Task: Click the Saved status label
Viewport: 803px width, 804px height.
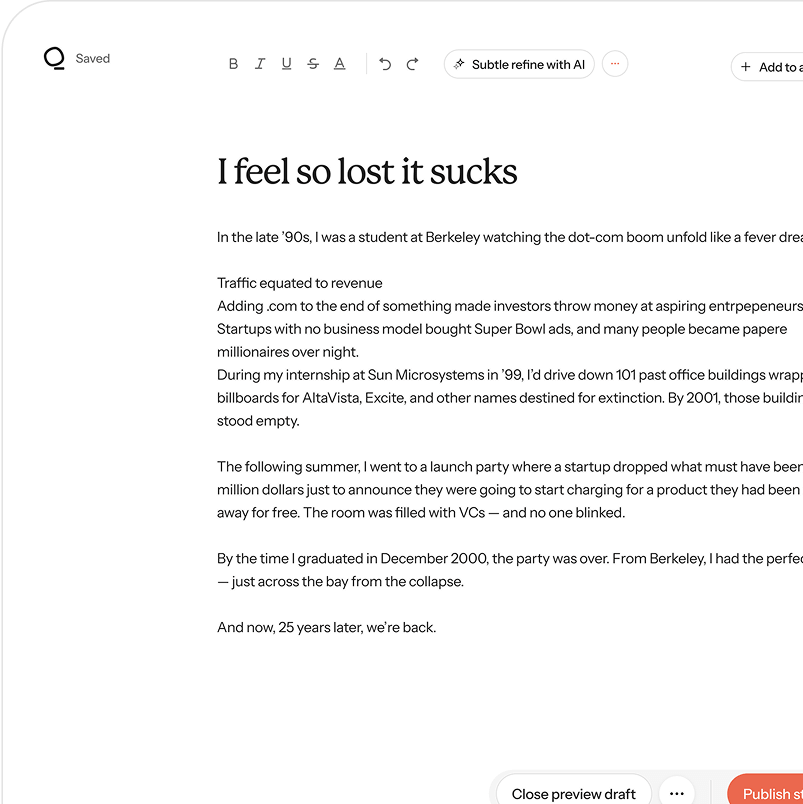Action: tap(93, 59)
